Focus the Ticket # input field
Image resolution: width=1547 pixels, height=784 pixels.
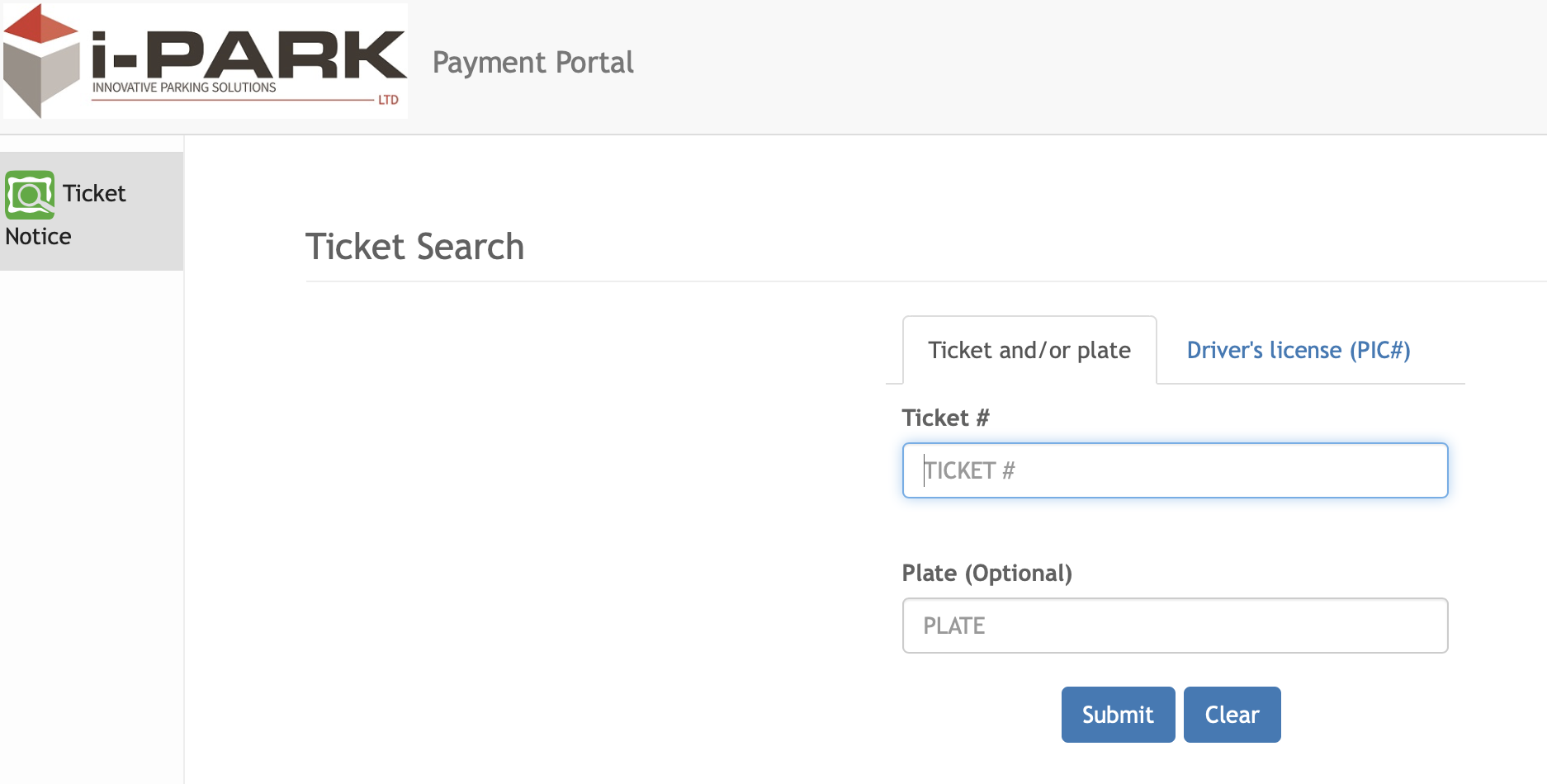(x=1174, y=470)
